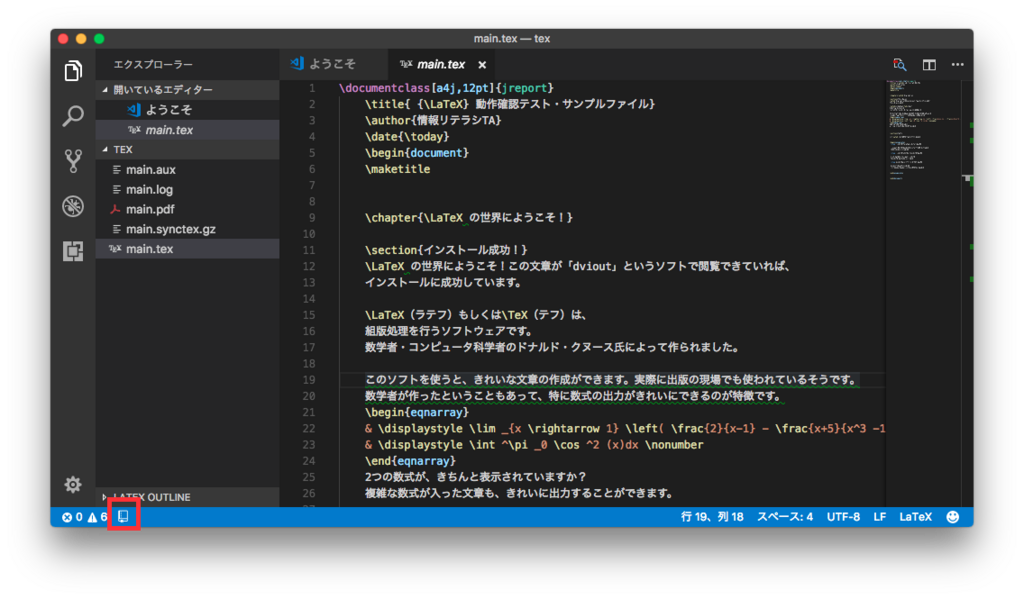The height and width of the screenshot is (599, 1024).
Task: Collapse the TEX folder section
Action: click(187, 150)
